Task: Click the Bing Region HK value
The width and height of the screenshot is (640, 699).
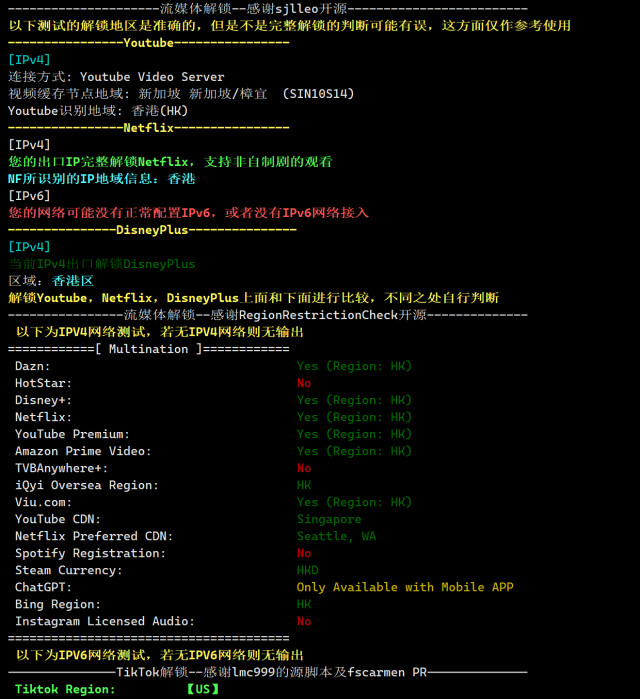Action: (304, 604)
